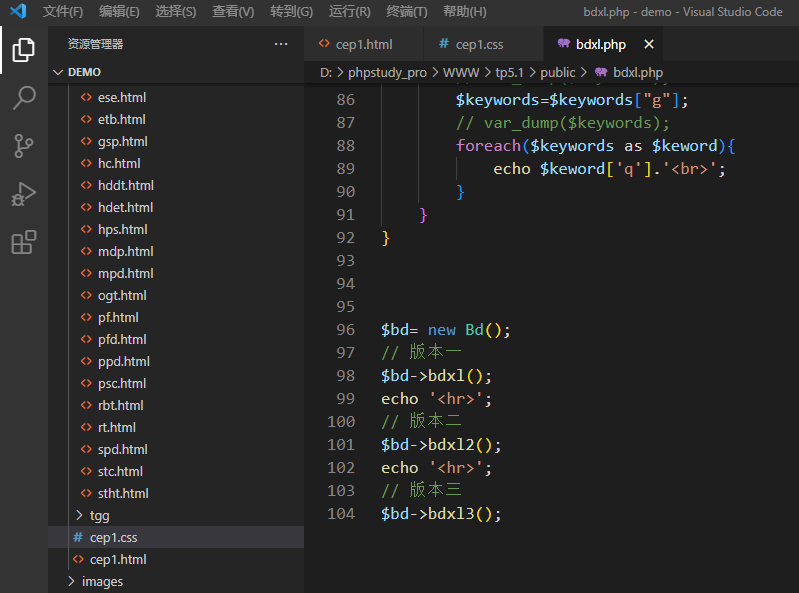
Task: Open hc.html in the file tree
Action: pyautogui.click(x=176, y=163)
